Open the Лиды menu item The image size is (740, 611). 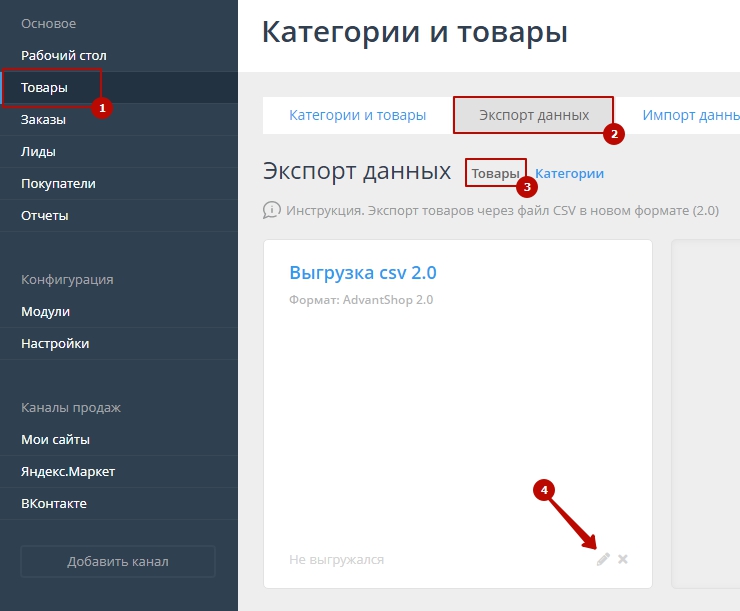click(x=38, y=152)
